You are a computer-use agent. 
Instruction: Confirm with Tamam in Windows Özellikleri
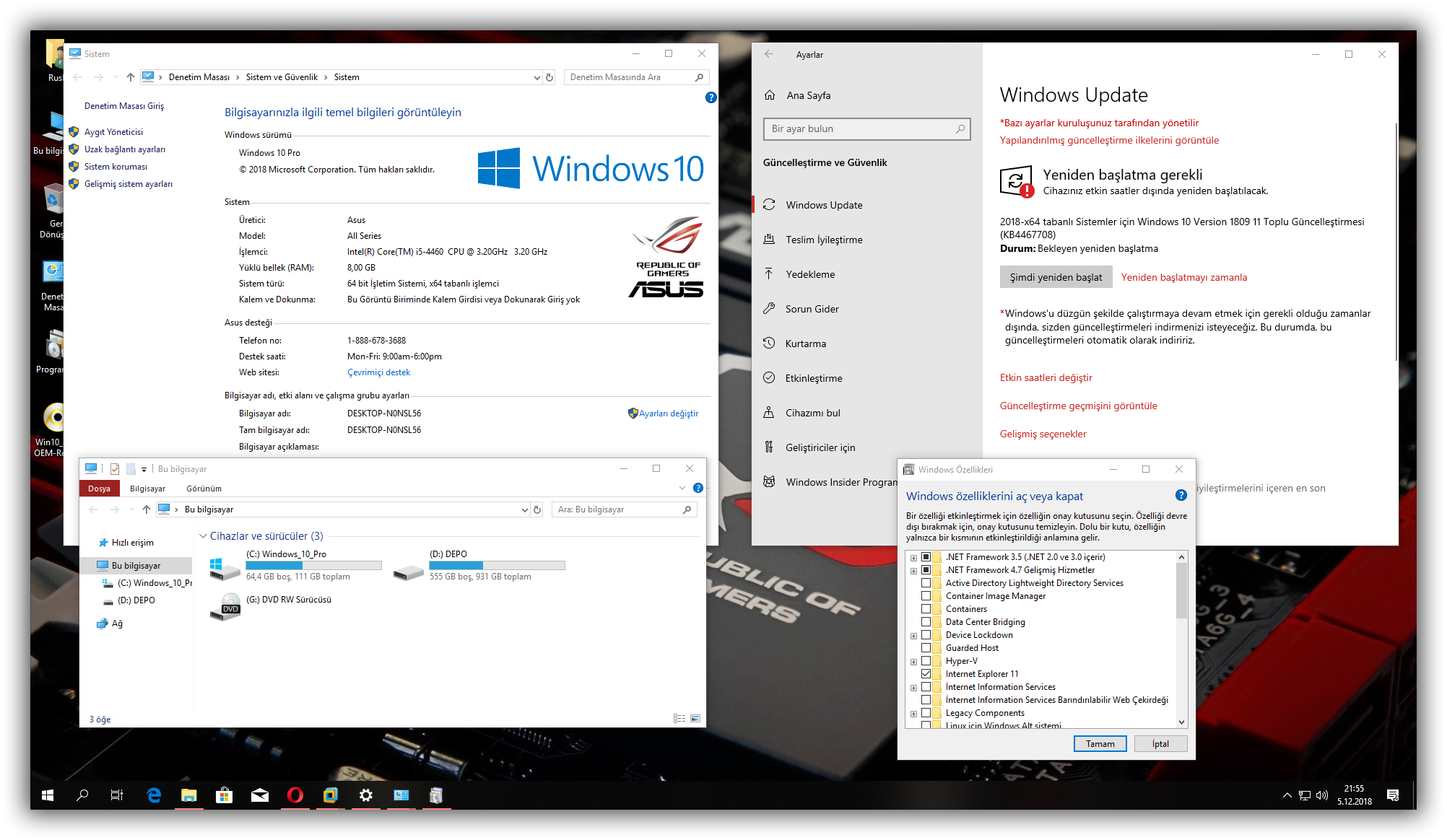[x=1100, y=744]
